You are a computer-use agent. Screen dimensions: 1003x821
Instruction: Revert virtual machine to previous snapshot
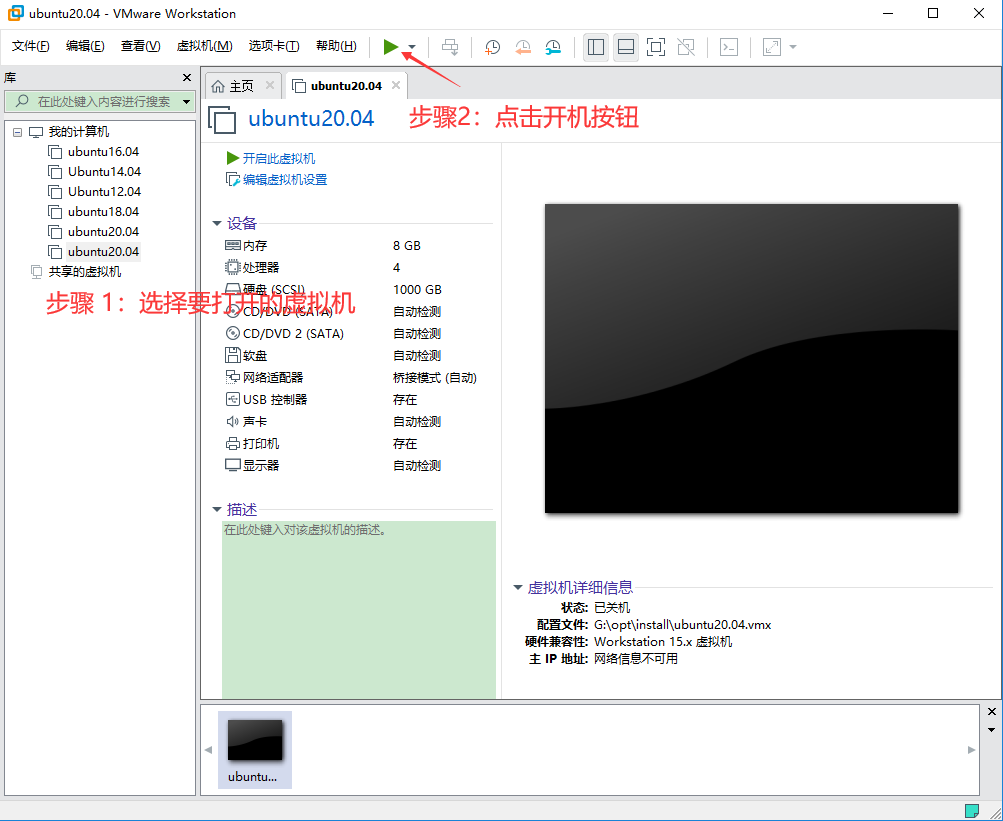pyautogui.click(x=523, y=47)
